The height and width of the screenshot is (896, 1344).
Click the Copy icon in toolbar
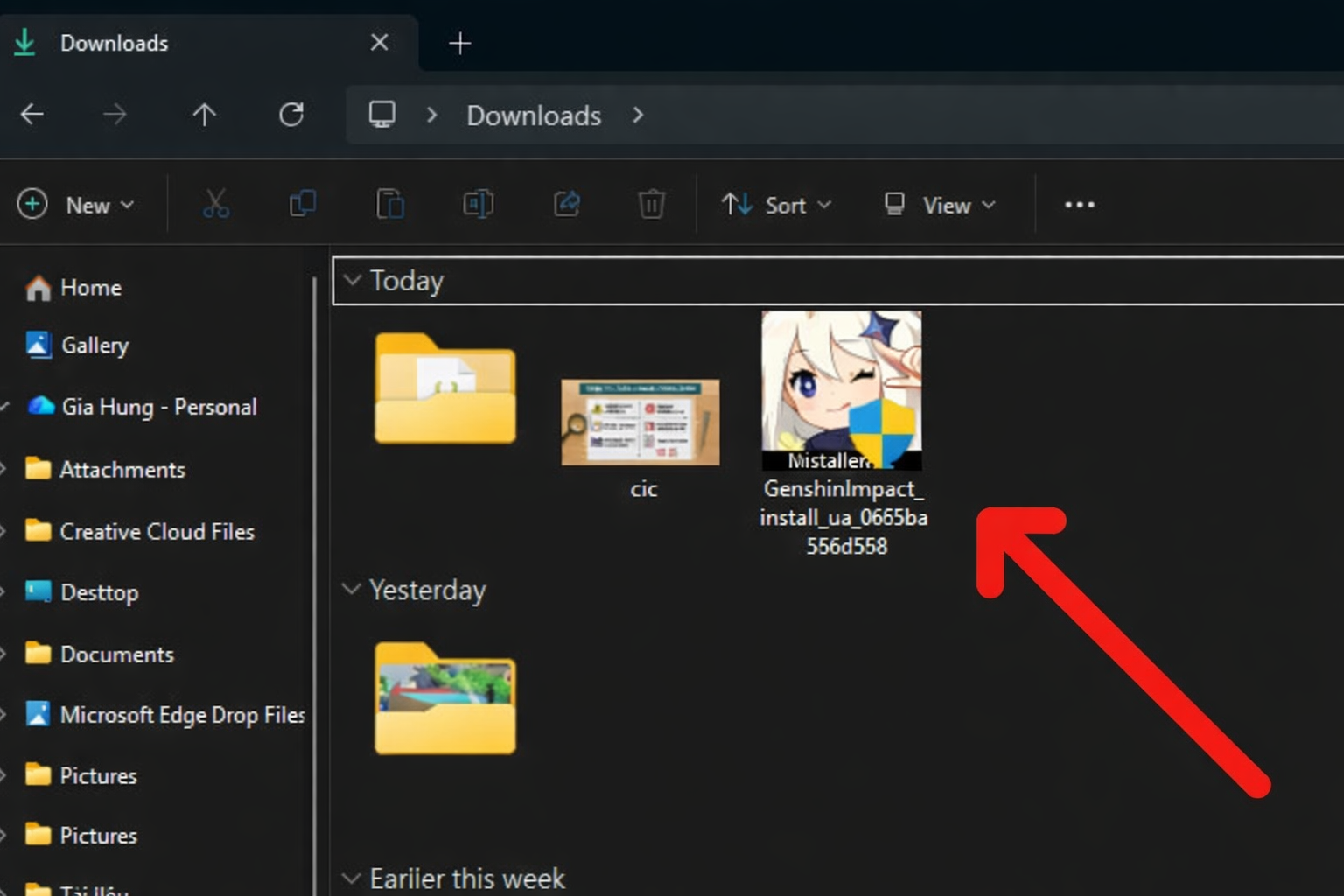pos(303,205)
